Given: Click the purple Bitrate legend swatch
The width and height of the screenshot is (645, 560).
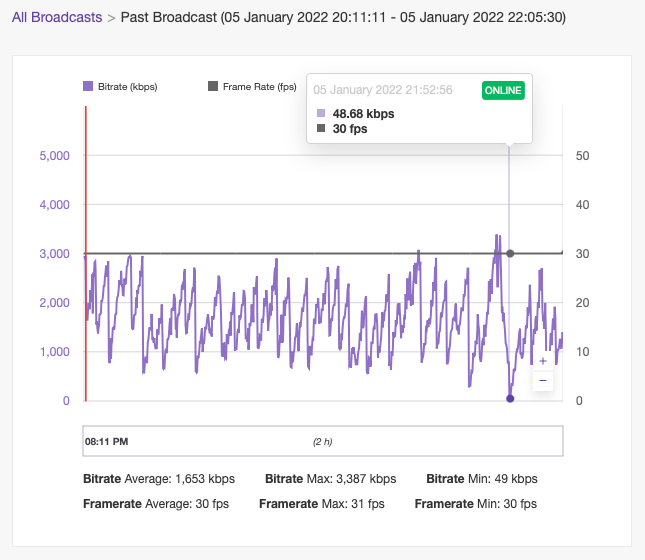Looking at the screenshot, I should point(88,87).
